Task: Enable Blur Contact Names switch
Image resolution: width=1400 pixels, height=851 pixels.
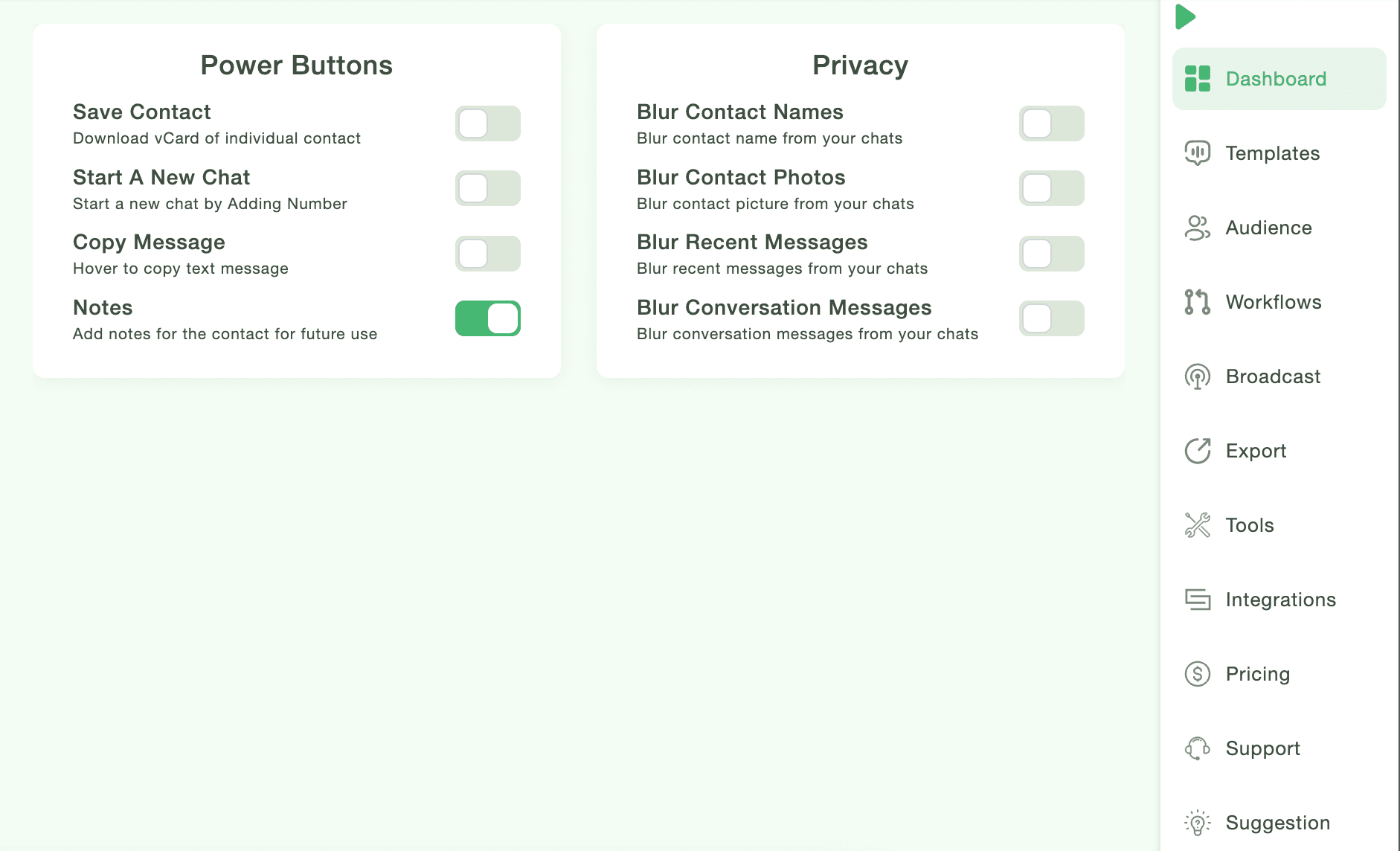Action: (x=1052, y=123)
